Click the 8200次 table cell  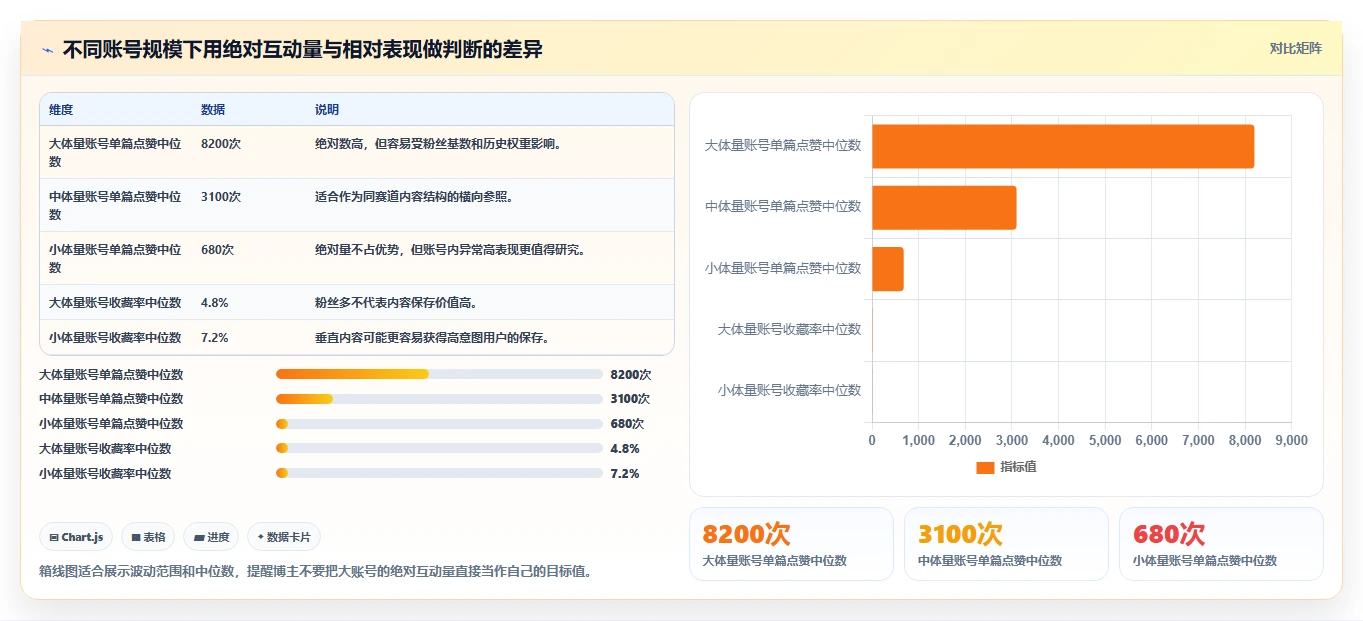221,144
